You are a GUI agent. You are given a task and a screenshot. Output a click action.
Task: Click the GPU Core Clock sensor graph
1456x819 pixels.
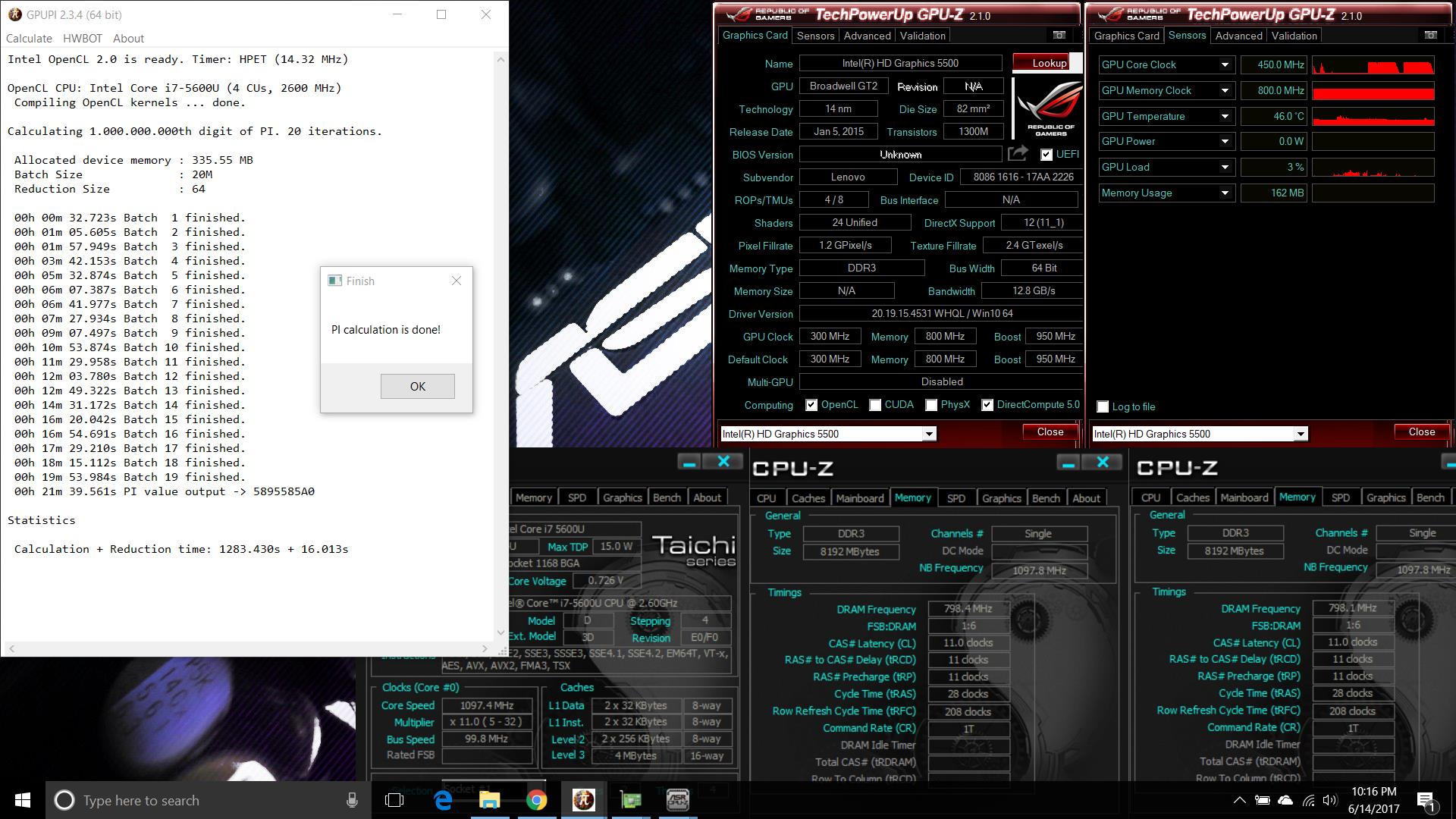click(1373, 64)
